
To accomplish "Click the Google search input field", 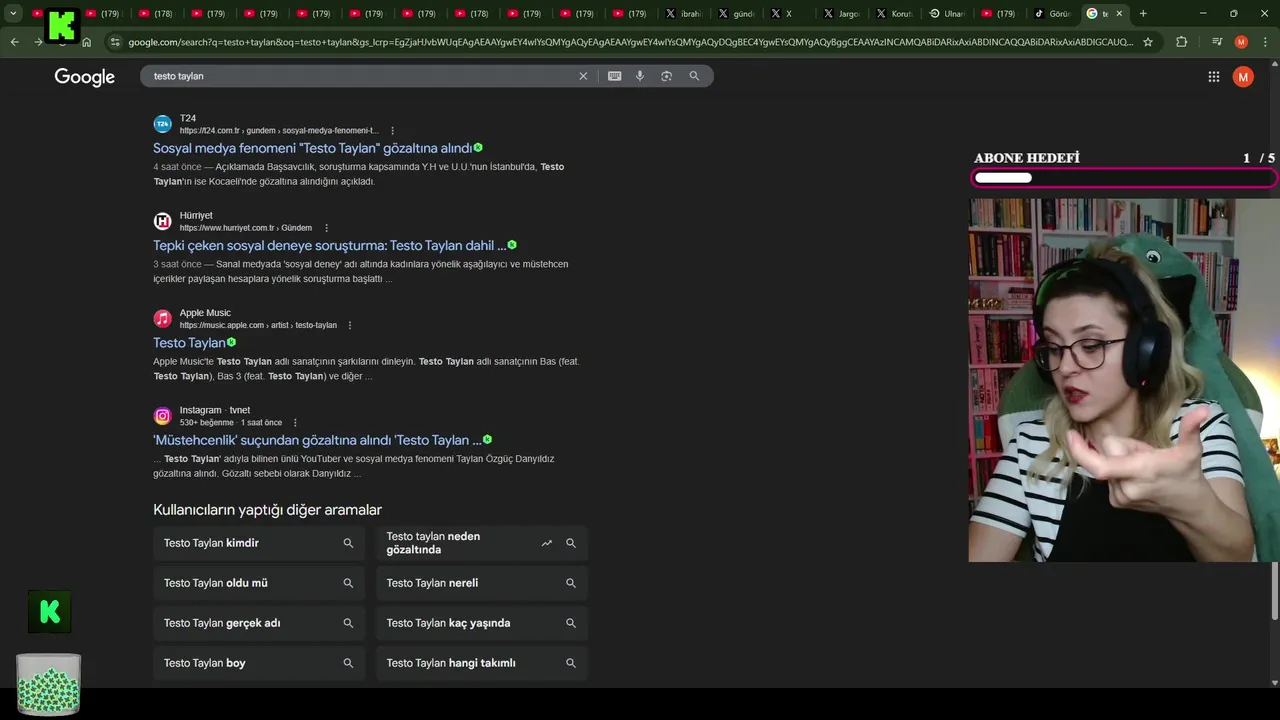I will pyautogui.click(x=360, y=76).
